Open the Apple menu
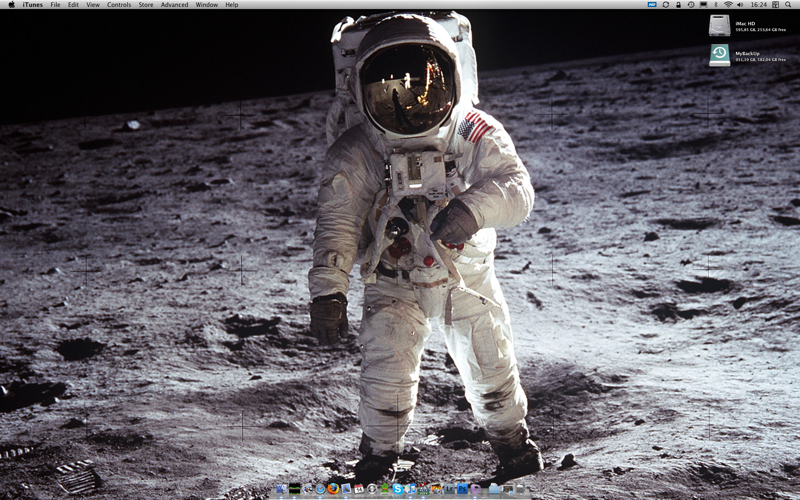Screen dimensions: 800x500 tap(12, 5)
